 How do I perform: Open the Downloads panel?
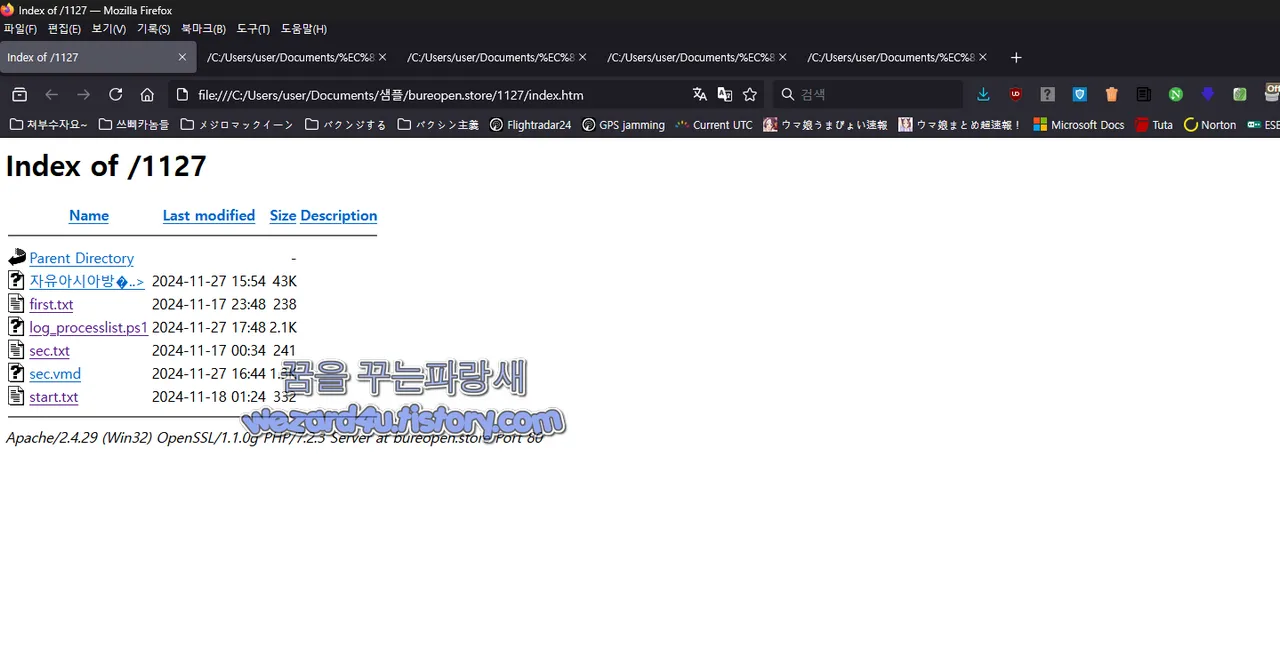pyautogui.click(x=983, y=95)
